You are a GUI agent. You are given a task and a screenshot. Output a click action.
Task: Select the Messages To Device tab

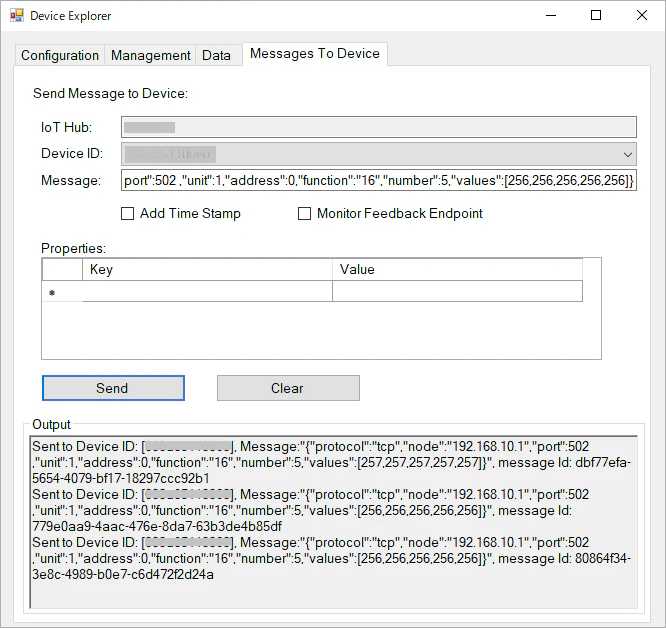(315, 54)
